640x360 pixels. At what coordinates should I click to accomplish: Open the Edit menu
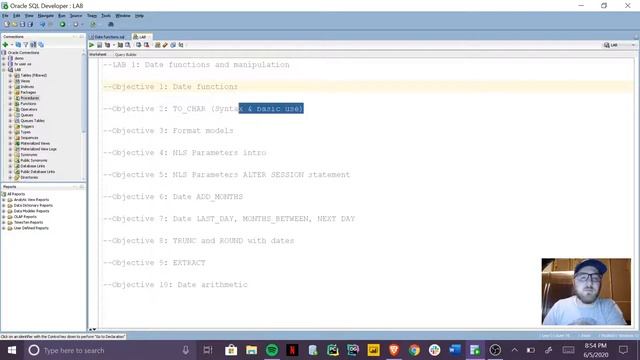coord(16,16)
